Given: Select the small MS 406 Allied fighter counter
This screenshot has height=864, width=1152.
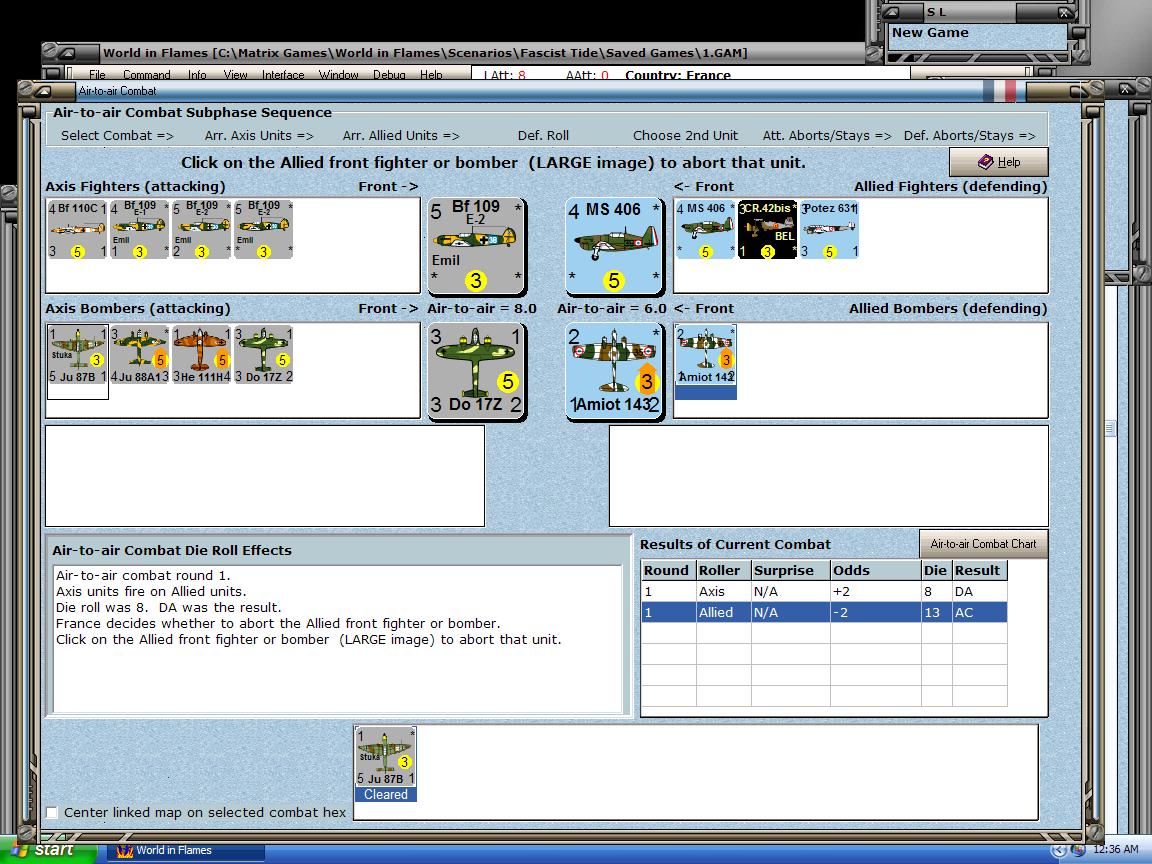Looking at the screenshot, I should [705, 229].
